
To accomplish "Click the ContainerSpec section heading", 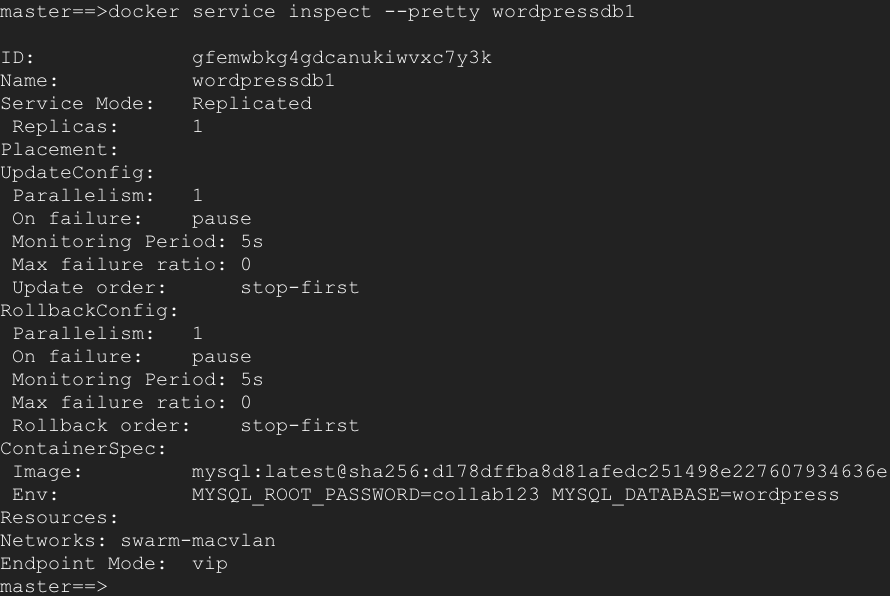I will (x=83, y=448).
